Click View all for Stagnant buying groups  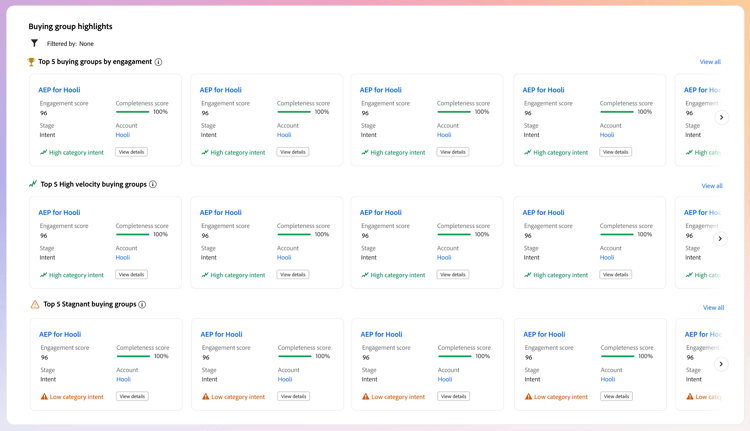(713, 308)
